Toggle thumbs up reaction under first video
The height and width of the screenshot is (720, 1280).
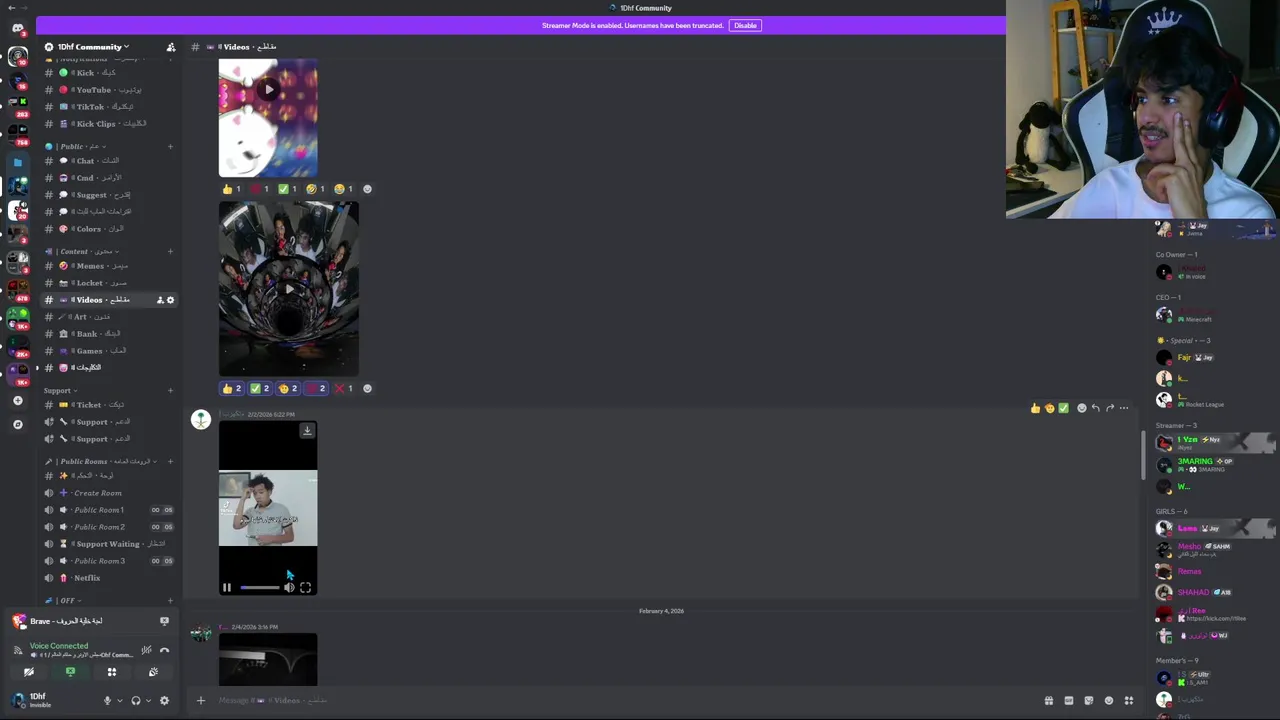click(x=232, y=189)
